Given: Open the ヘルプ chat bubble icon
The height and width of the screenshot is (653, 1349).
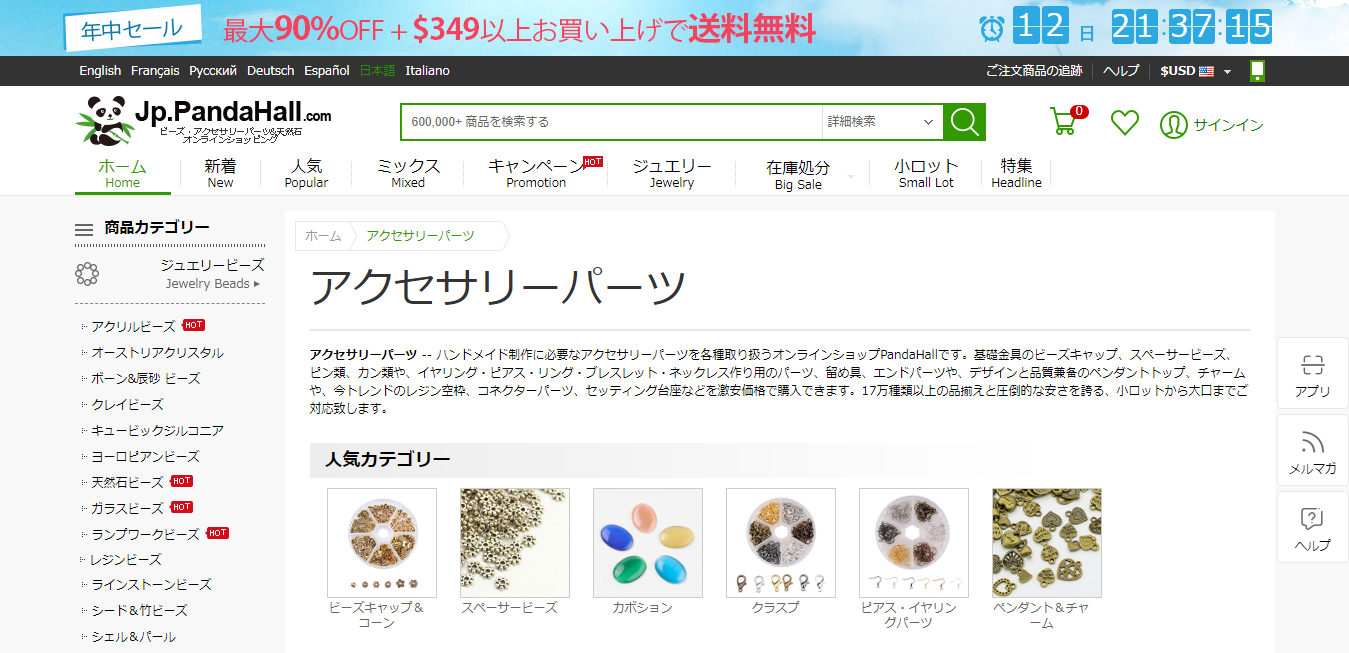Looking at the screenshot, I should 1312,519.
